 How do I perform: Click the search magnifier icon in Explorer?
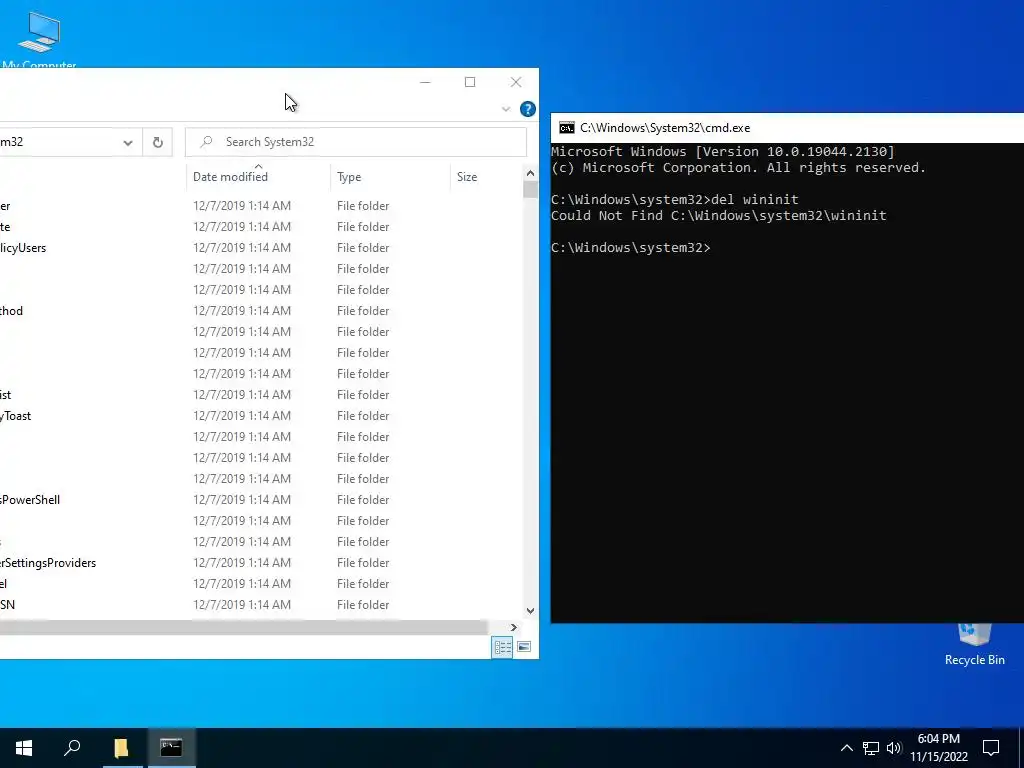[x=206, y=142]
